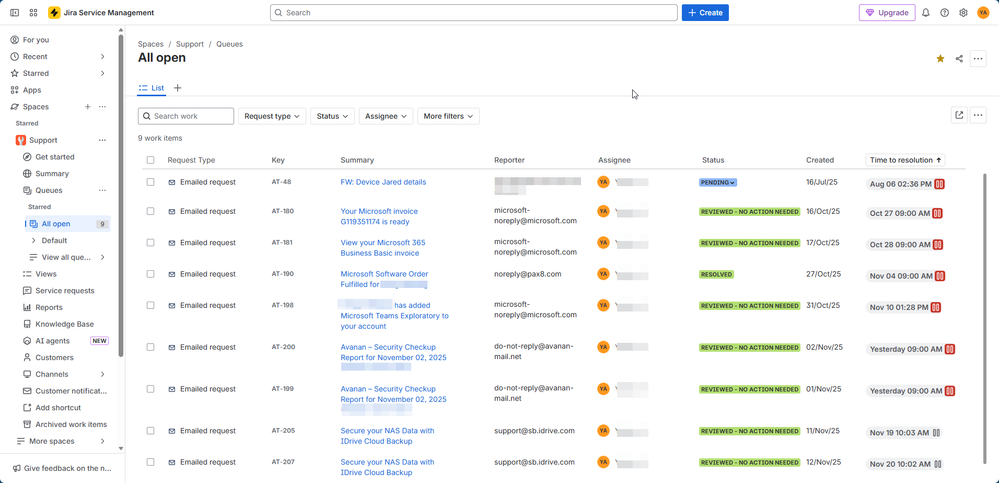Click the top Search field
This screenshot has height=483, width=999.
point(473,13)
